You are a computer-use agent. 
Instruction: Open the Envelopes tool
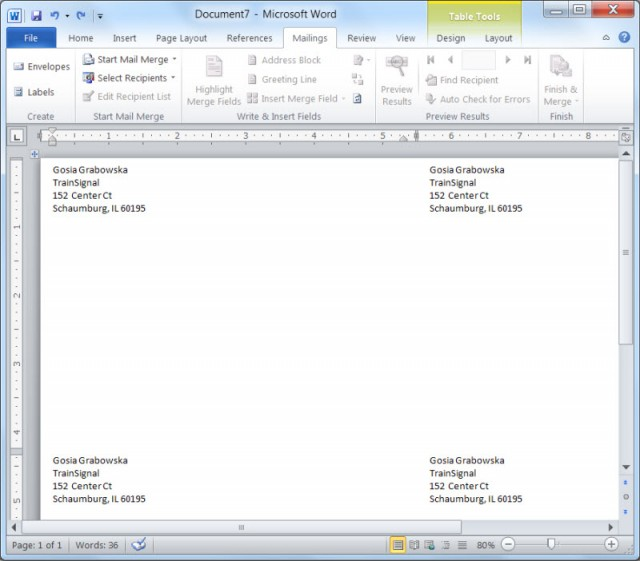click(41, 67)
